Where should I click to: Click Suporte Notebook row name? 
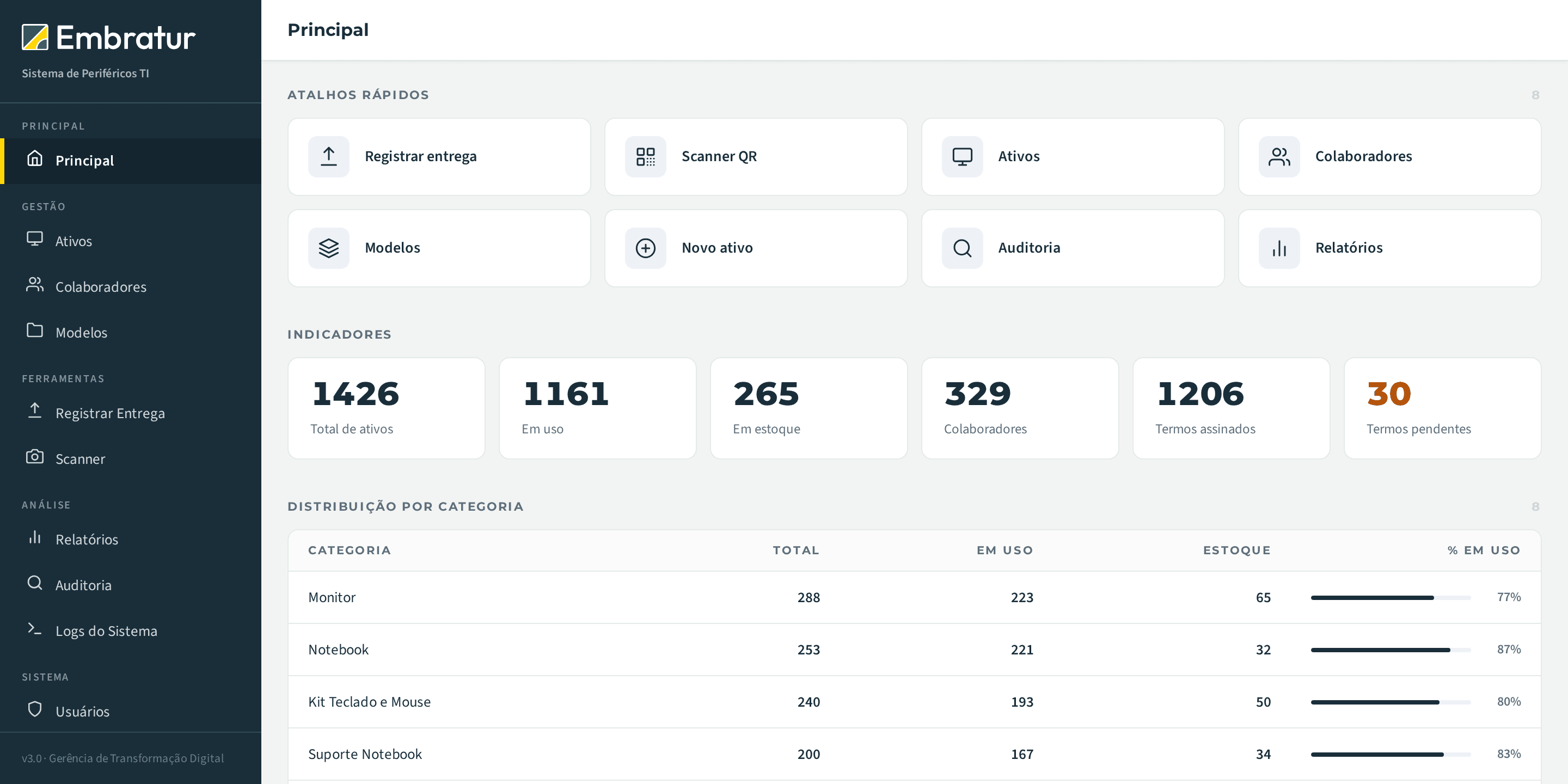pyautogui.click(x=365, y=754)
